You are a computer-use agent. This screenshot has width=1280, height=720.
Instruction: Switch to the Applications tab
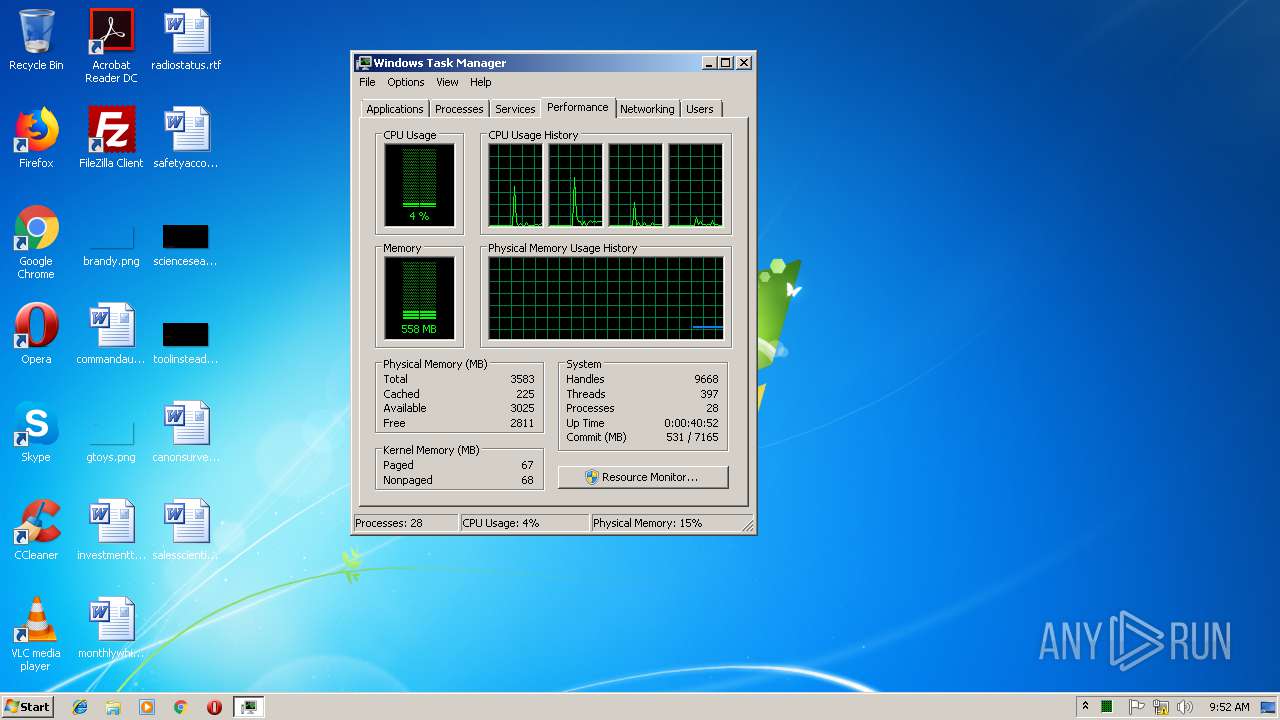coord(395,109)
